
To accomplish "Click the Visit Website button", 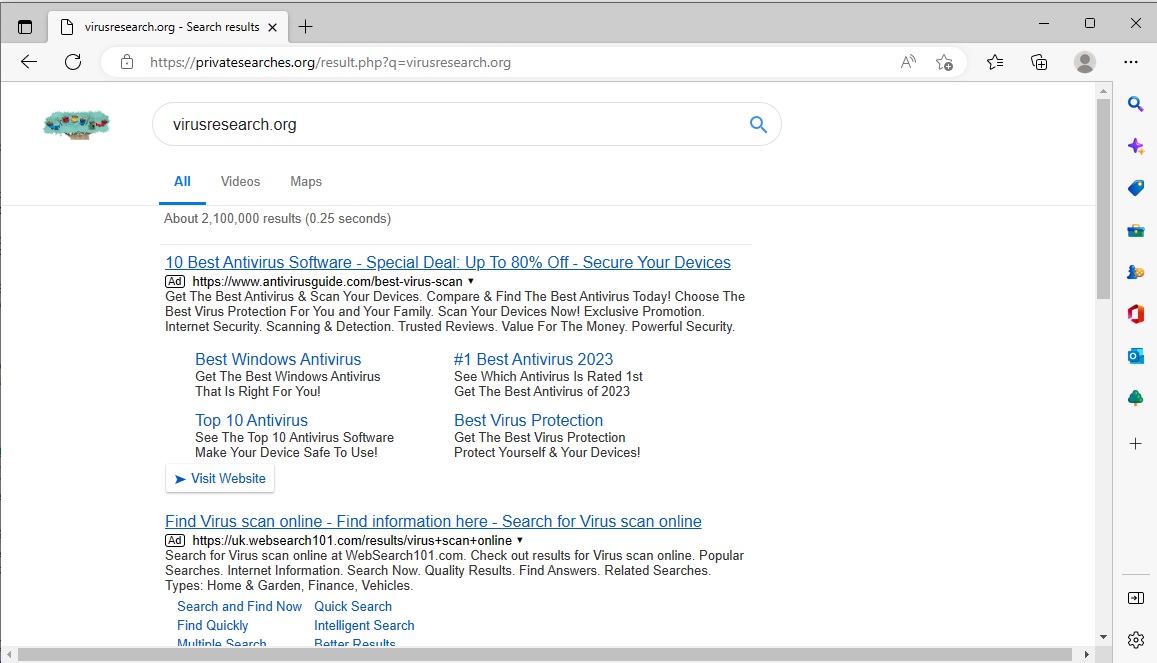I will 220,479.
